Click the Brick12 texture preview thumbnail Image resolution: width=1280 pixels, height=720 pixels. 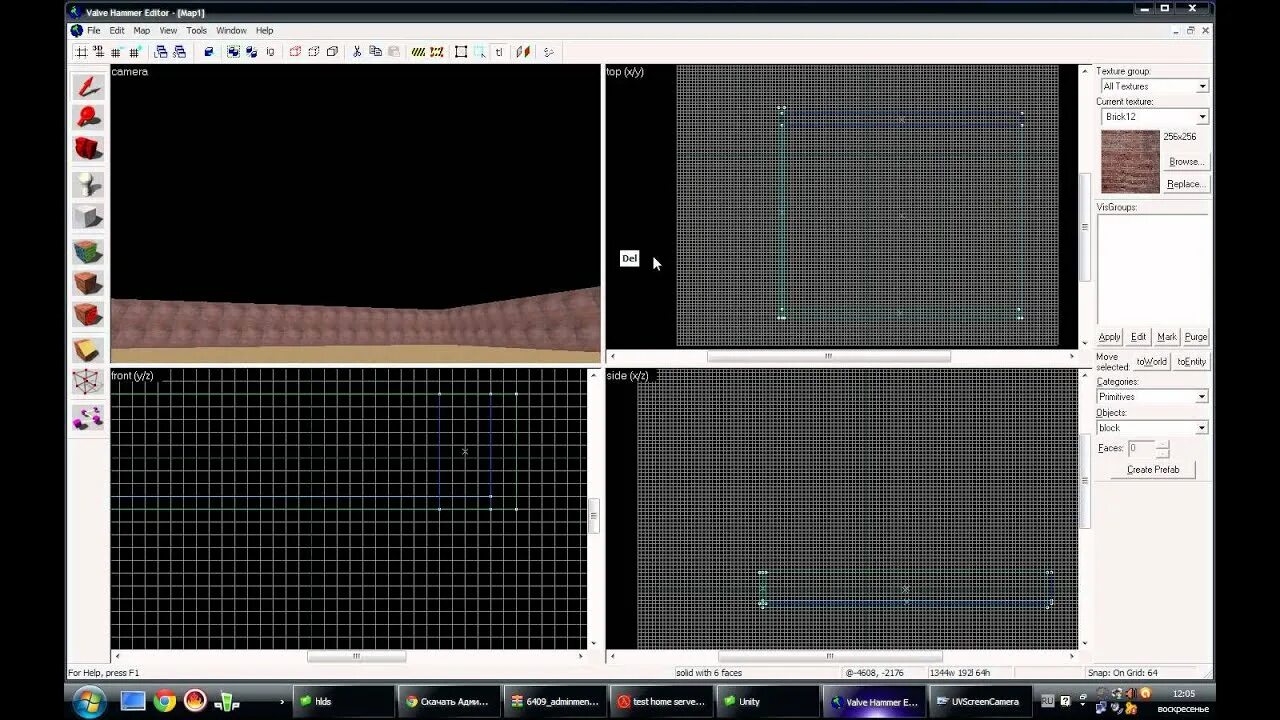pos(1130,161)
